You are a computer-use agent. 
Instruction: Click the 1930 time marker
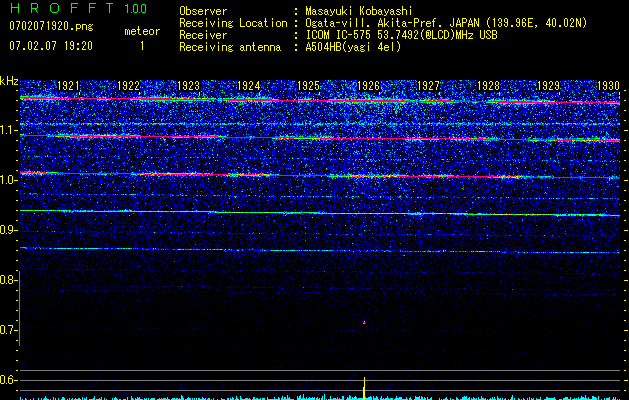(607, 86)
